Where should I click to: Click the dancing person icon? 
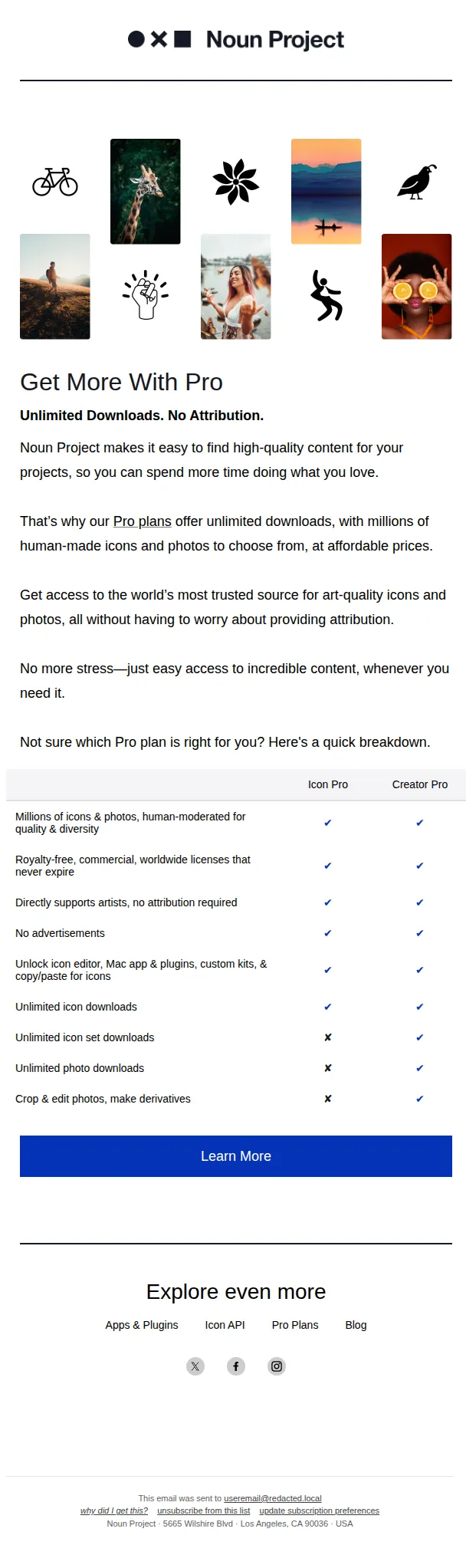click(327, 295)
